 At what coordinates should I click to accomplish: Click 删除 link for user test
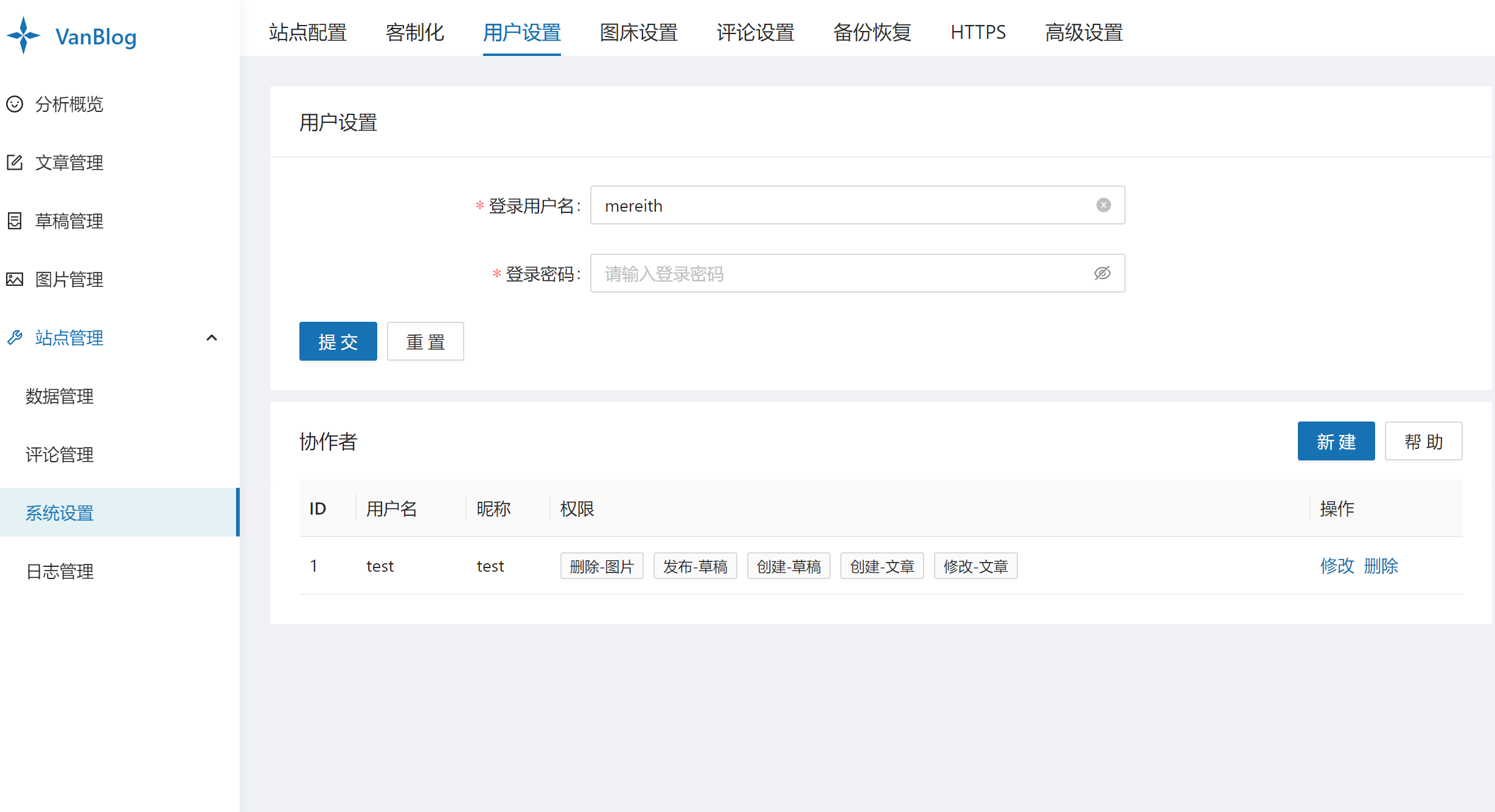tap(1381, 566)
